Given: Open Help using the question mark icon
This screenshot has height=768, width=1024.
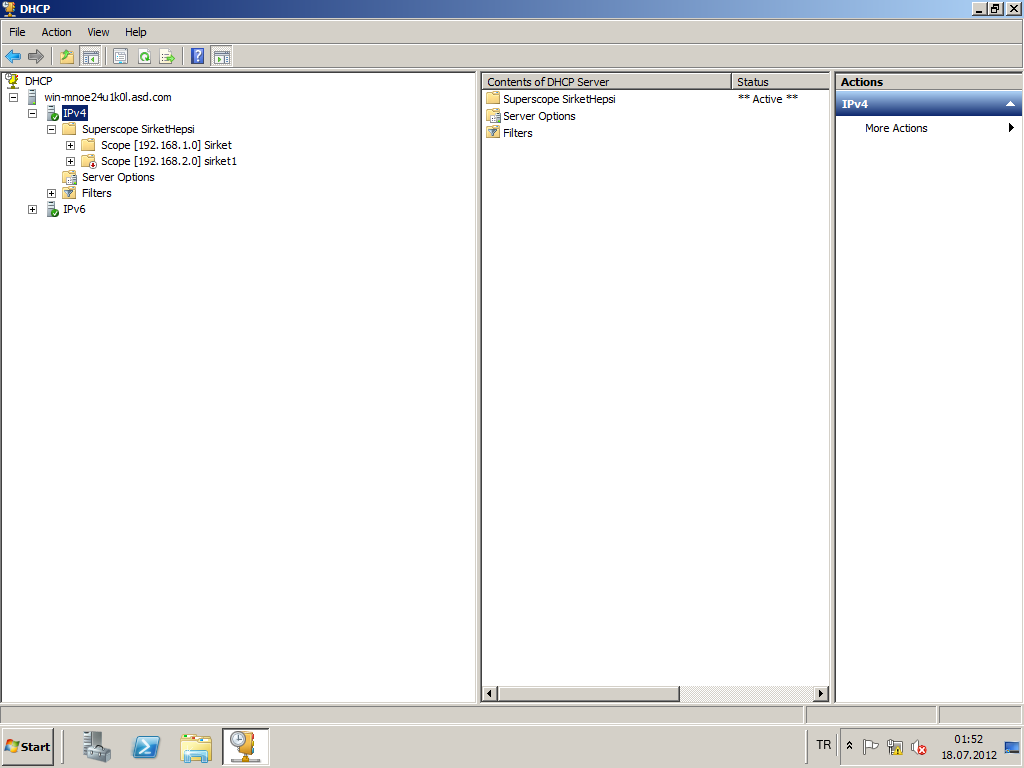Looking at the screenshot, I should pyautogui.click(x=198, y=57).
